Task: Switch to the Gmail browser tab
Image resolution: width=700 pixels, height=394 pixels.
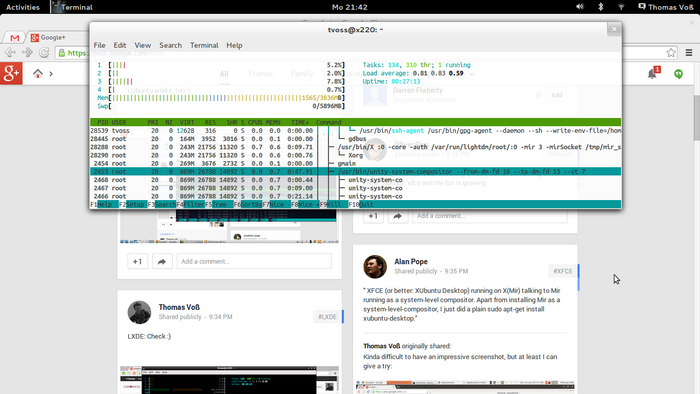Action: tap(15, 38)
